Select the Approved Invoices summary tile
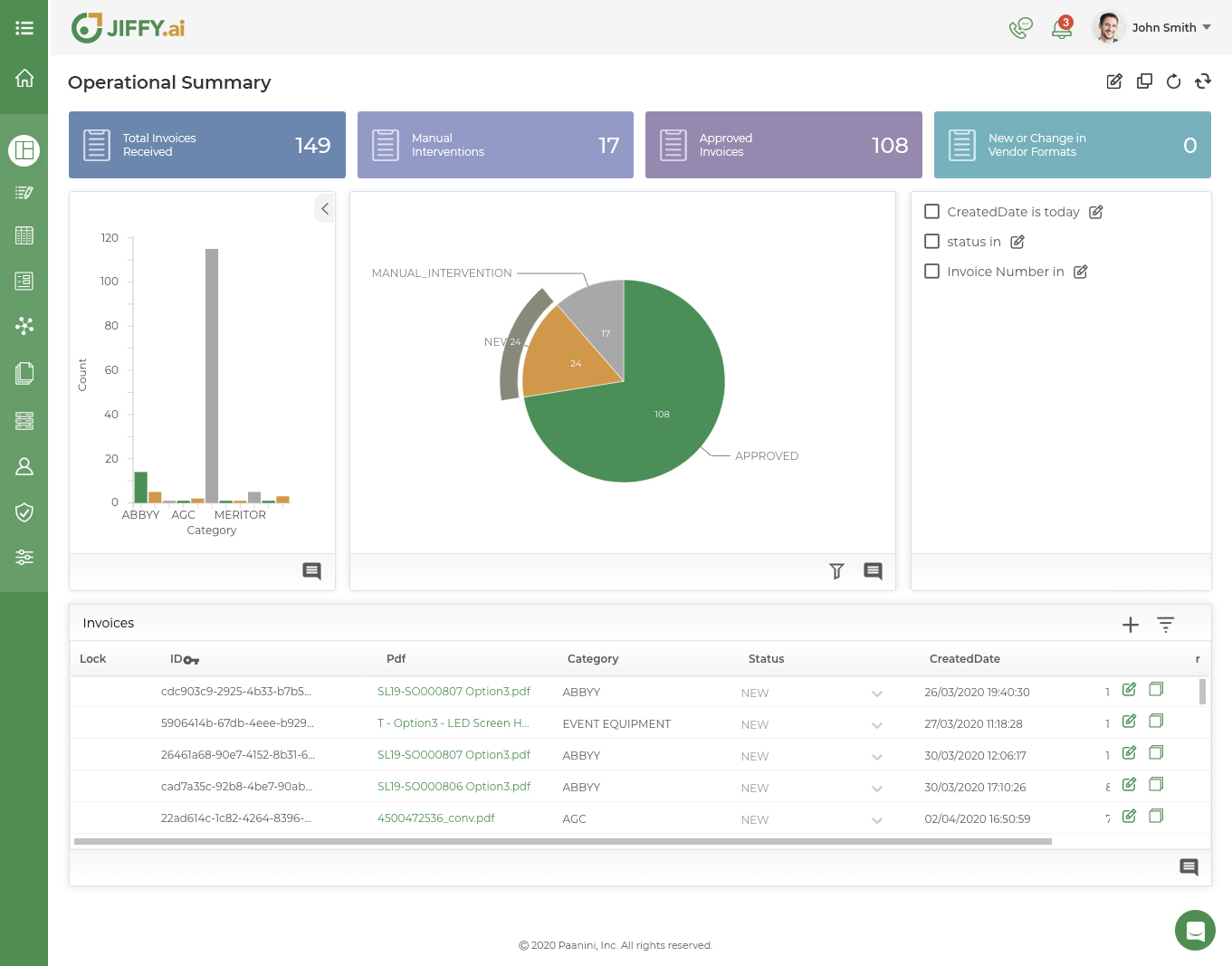Screen dimensions: 1232x966 (x=783, y=145)
